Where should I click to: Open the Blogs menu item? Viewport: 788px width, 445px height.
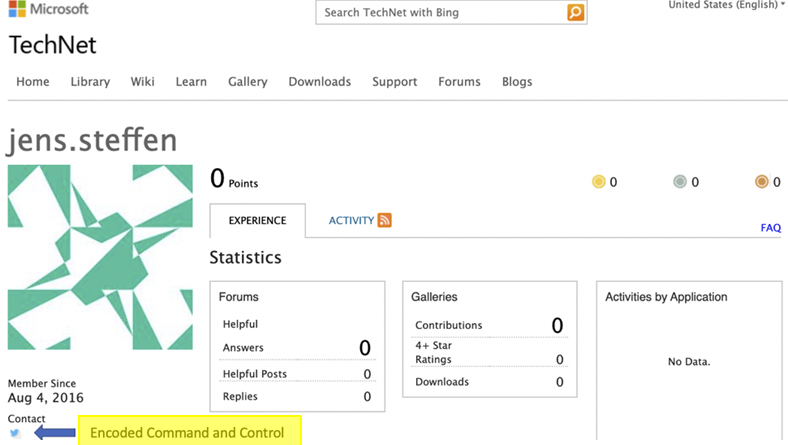pos(517,82)
